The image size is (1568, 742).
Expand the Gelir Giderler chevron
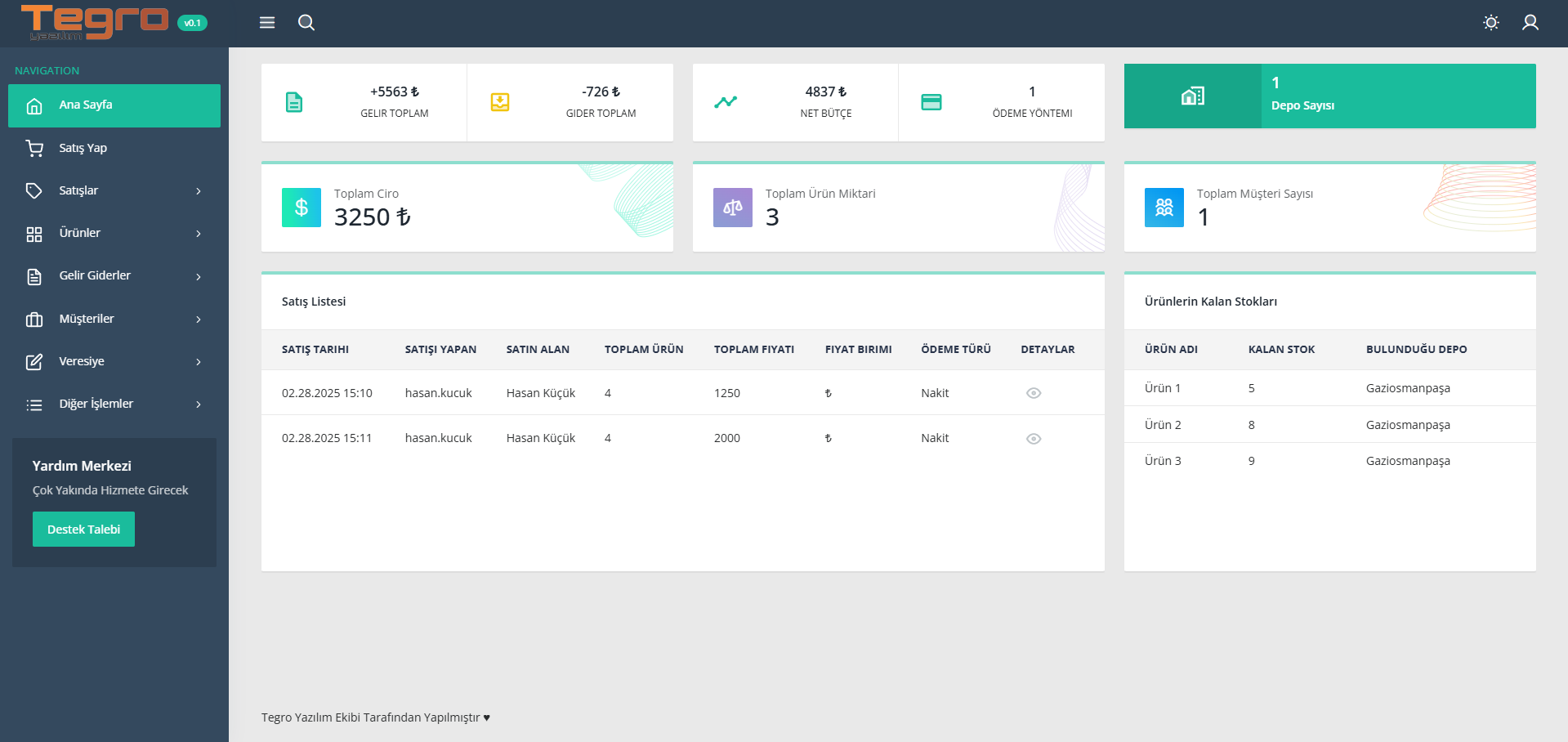[199, 277]
